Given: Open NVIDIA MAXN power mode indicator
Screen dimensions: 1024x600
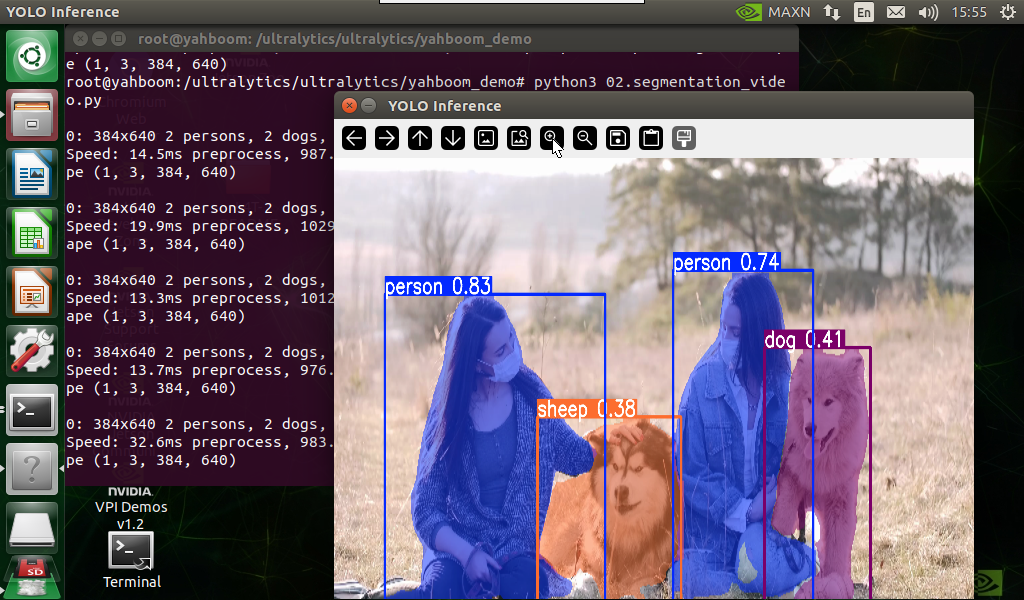Looking at the screenshot, I should pyautogui.click(x=773, y=12).
